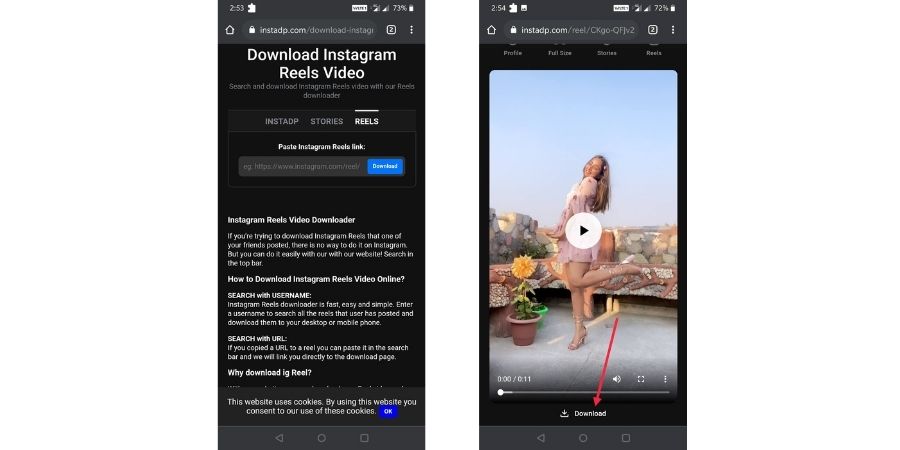Click the 'Download Instagram Reels Video' heading
The width and height of the screenshot is (900, 450).
pos(321,64)
